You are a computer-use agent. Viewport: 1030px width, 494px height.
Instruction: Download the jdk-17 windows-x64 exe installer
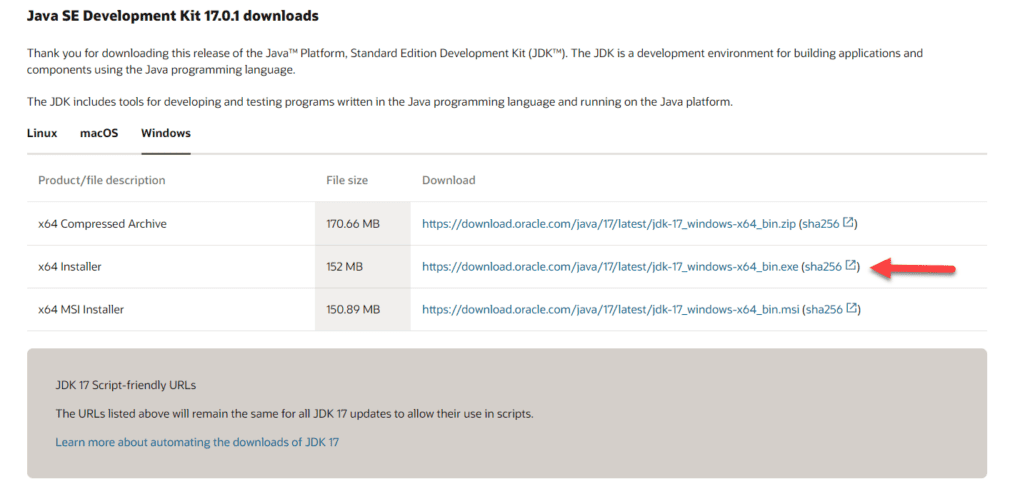point(609,267)
